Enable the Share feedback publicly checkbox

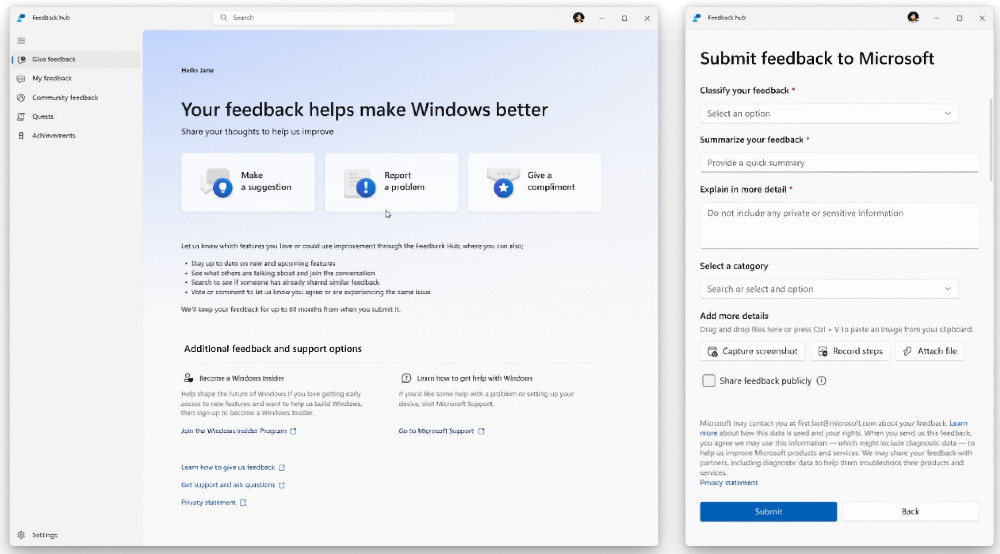(709, 381)
